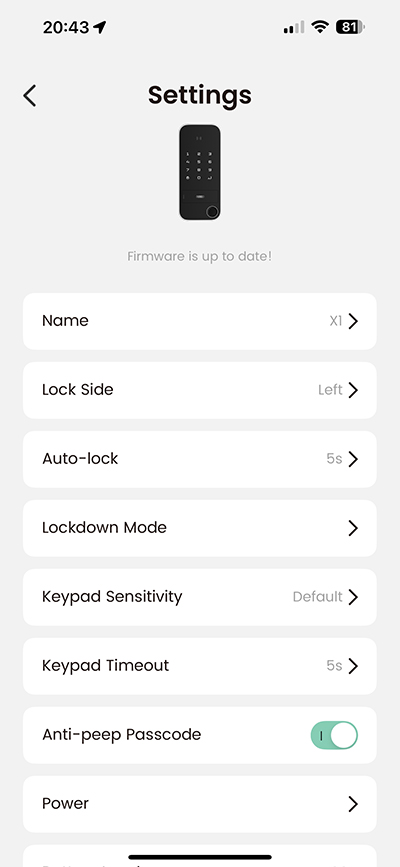Tap the Keypad Sensitivity chevron
The width and height of the screenshot is (400, 867).
(x=353, y=597)
